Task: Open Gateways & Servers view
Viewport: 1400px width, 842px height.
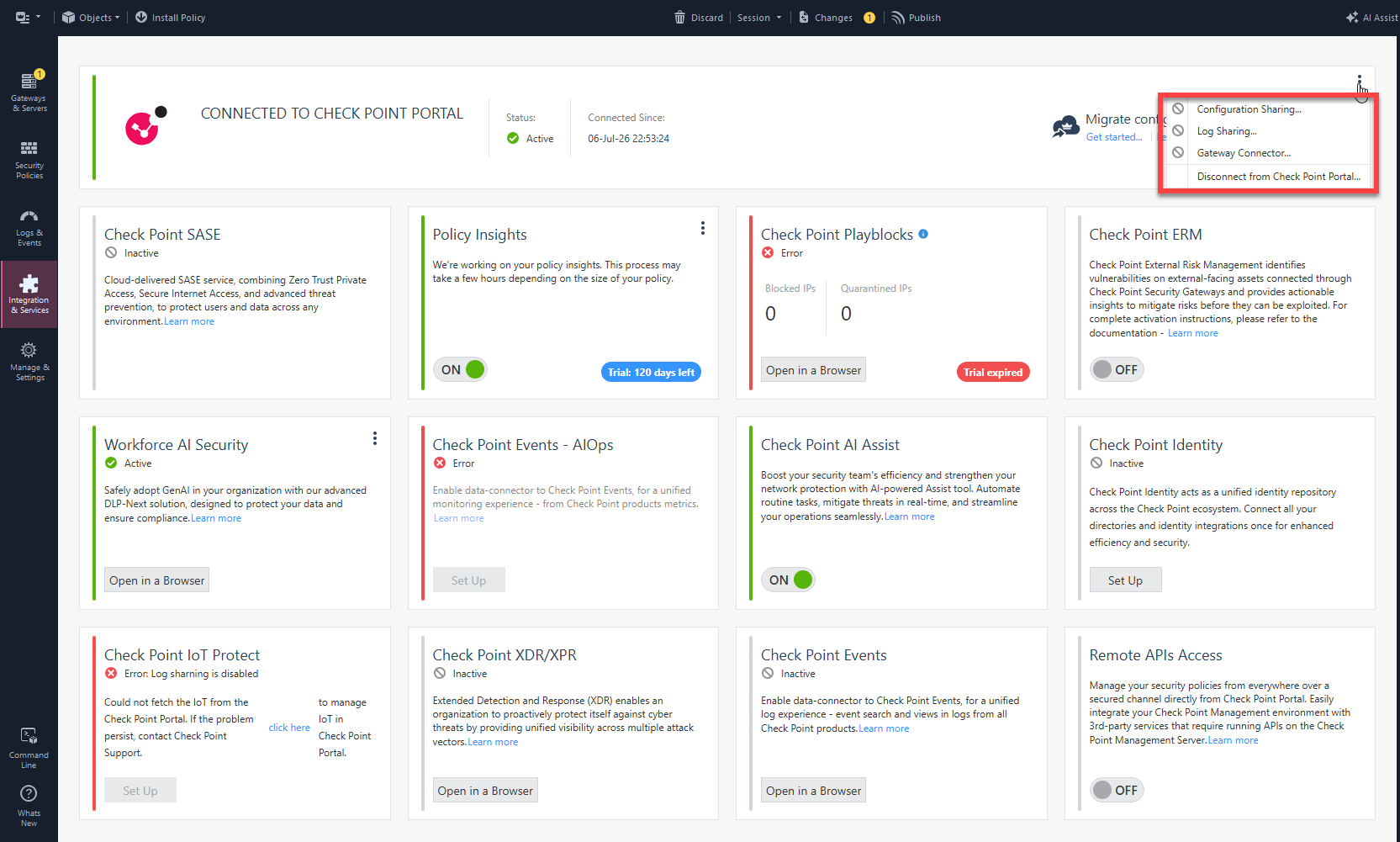Action: (29, 92)
